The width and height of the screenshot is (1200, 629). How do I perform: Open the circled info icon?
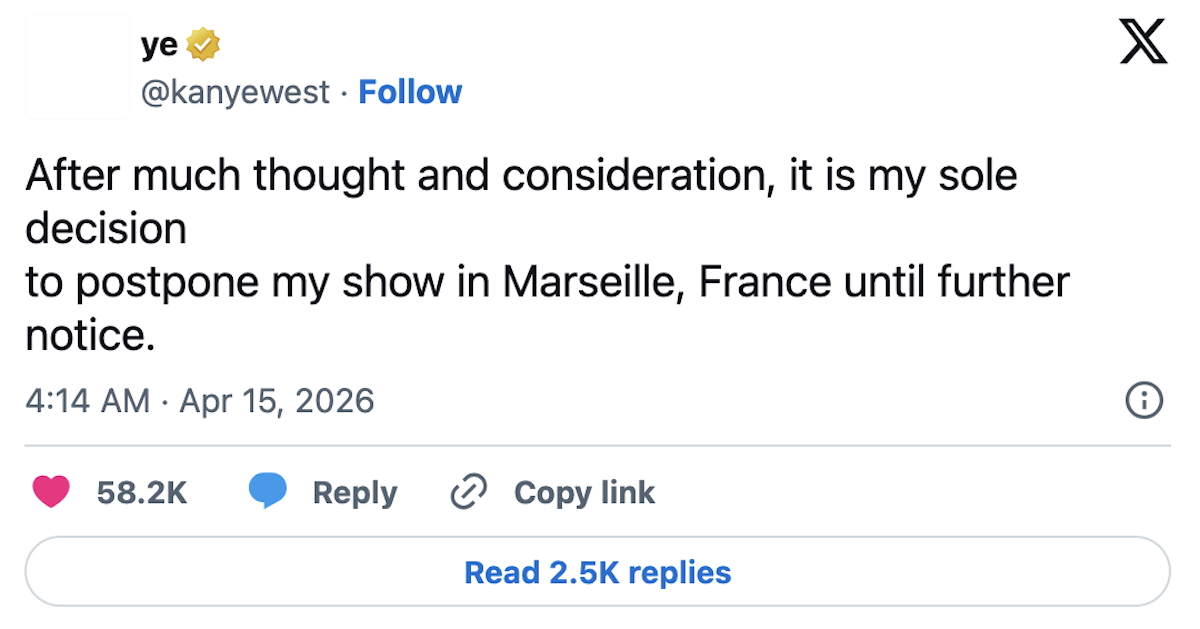click(x=1144, y=401)
